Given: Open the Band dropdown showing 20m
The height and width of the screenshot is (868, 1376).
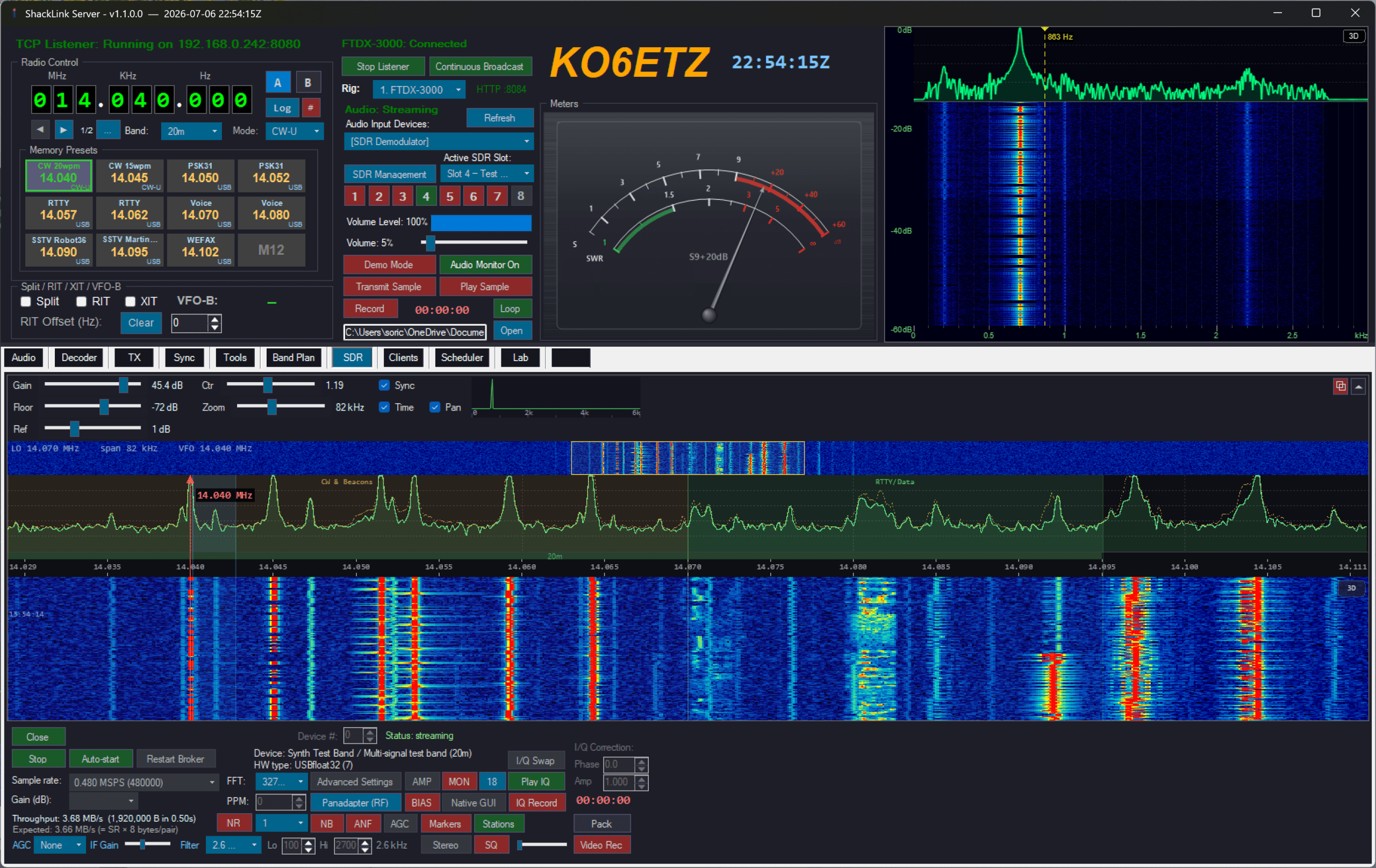Looking at the screenshot, I should 191,131.
